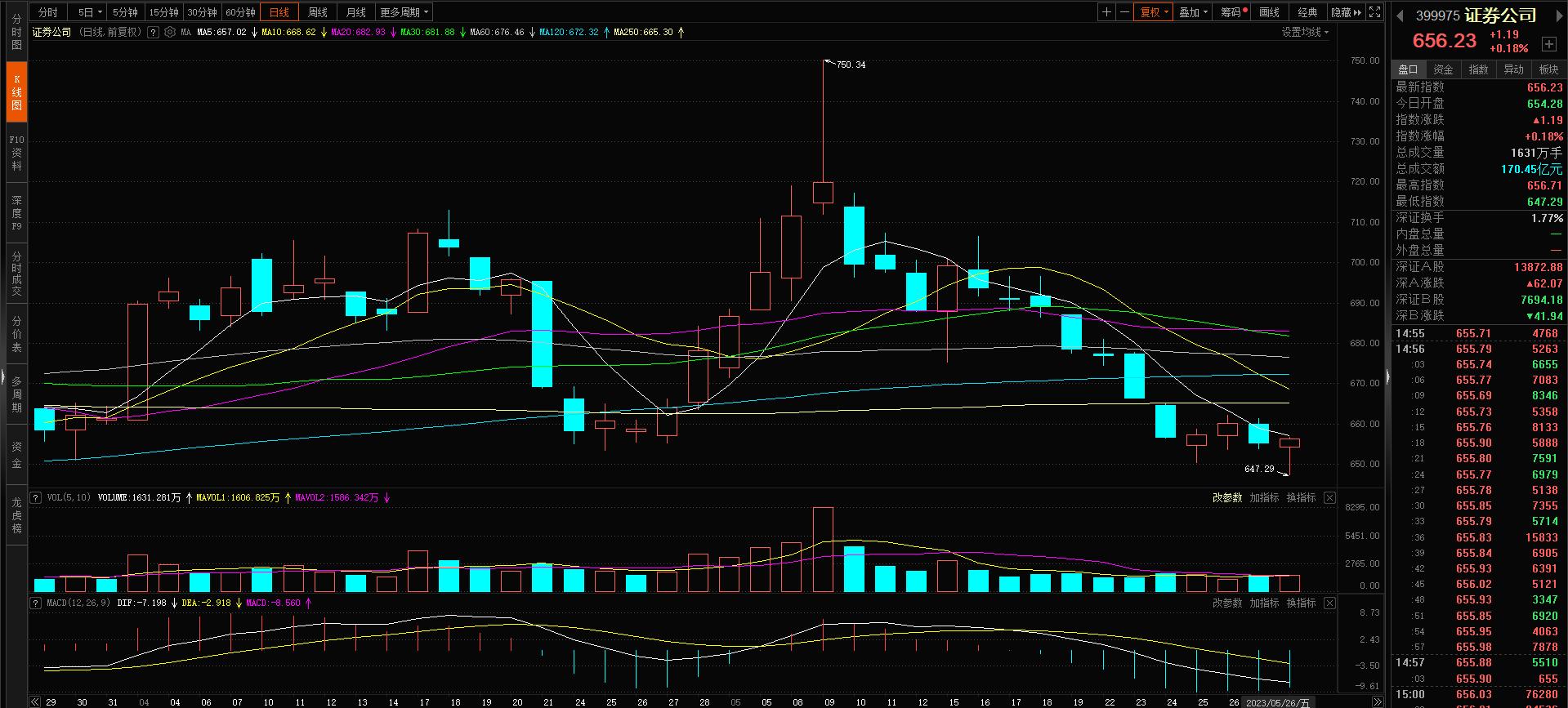This screenshot has height=708, width=1568.
Task: Click the help icon beside 证券公司 title
Action: [x=153, y=33]
